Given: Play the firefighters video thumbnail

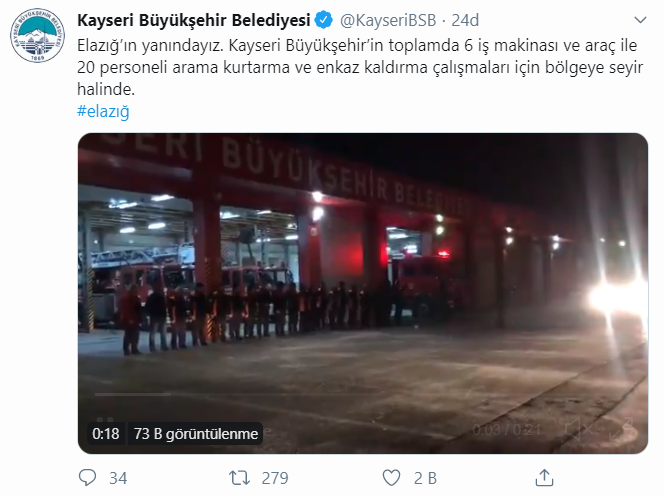Looking at the screenshot, I should click(x=363, y=293).
